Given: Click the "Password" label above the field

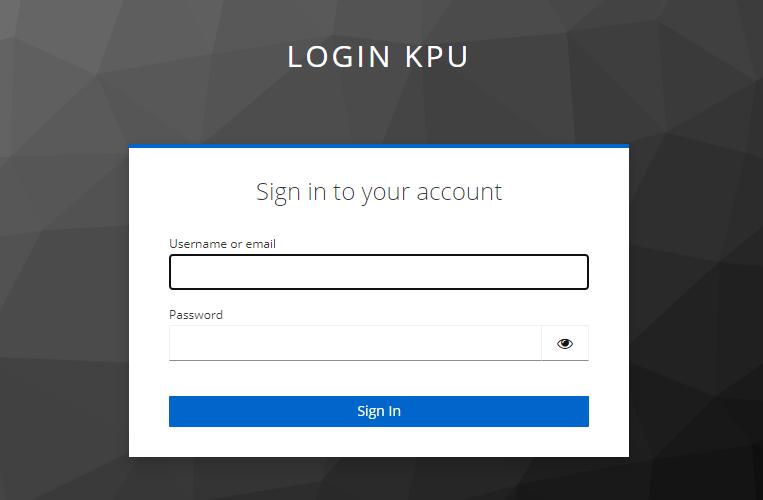Looking at the screenshot, I should tap(196, 315).
